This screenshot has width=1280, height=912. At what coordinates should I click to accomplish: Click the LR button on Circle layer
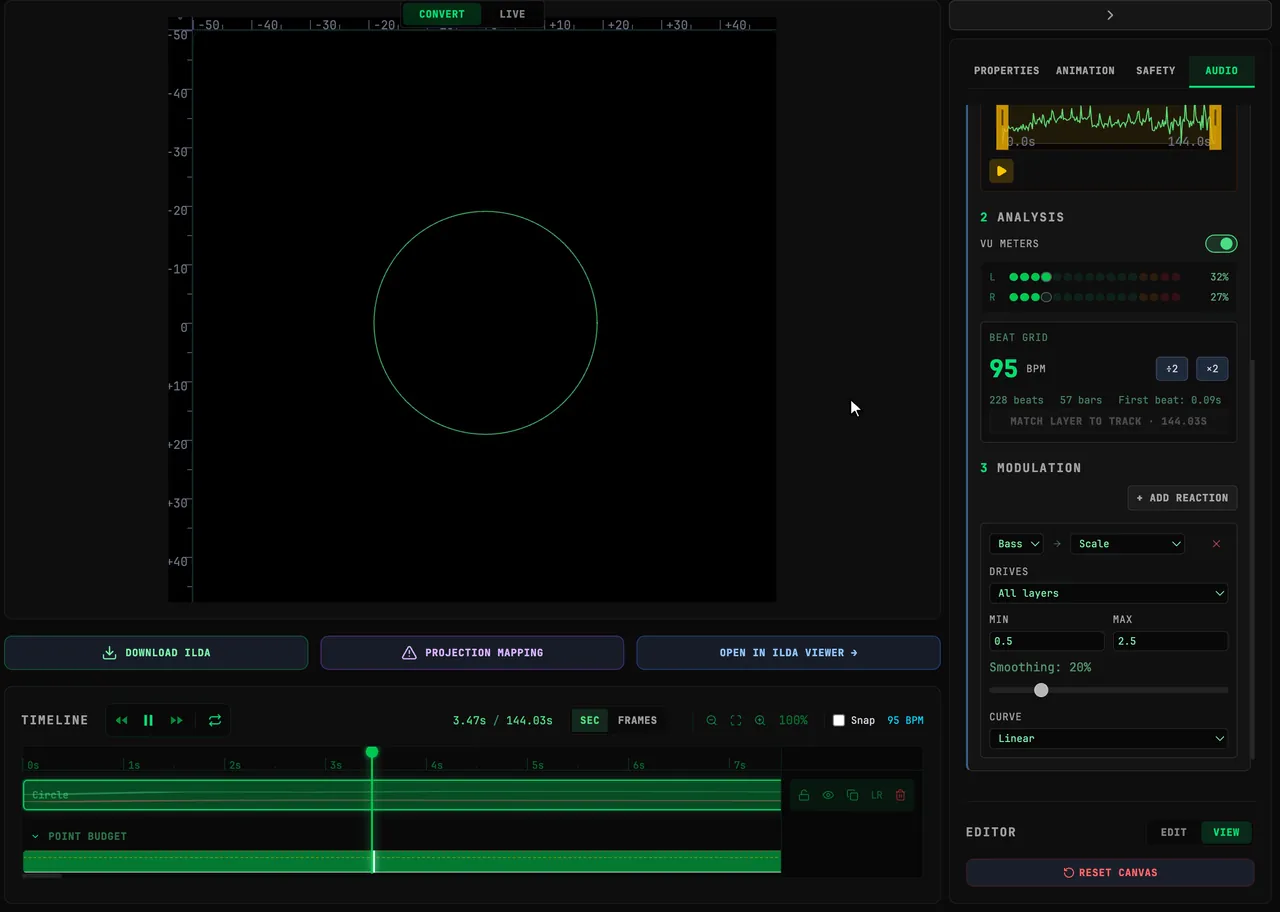(x=877, y=795)
